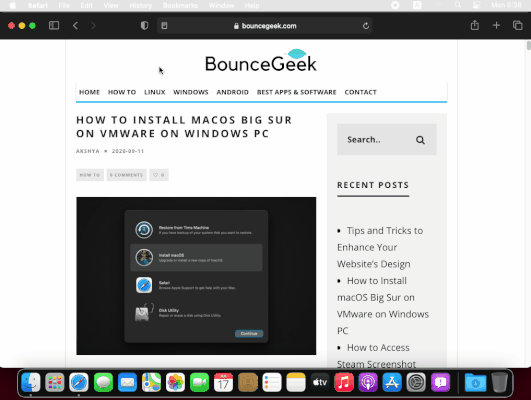Open Maps from the Dock
This screenshot has height=400, width=531.
(x=151, y=382)
